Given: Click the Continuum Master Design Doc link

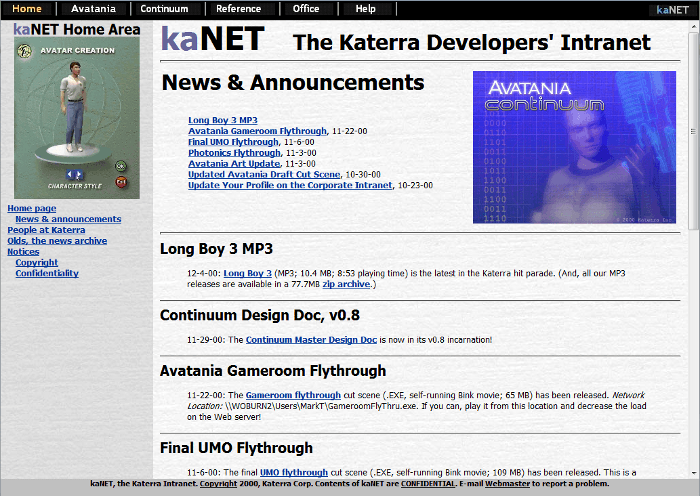Looking at the screenshot, I should coord(311,340).
